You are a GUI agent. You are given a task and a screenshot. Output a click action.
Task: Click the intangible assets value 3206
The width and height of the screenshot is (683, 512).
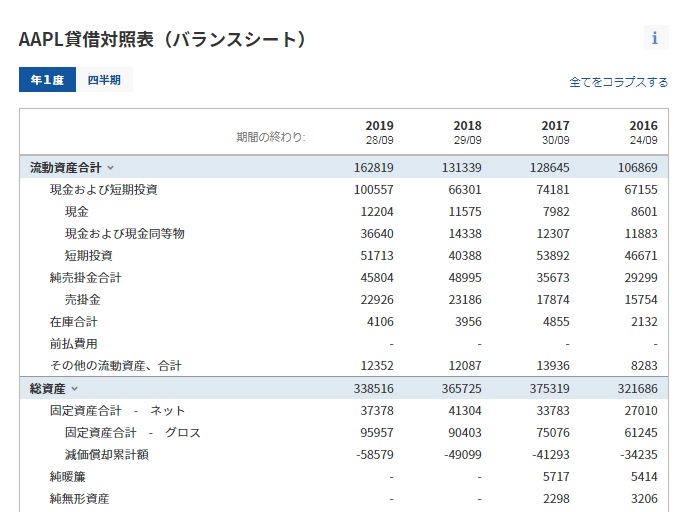click(644, 498)
